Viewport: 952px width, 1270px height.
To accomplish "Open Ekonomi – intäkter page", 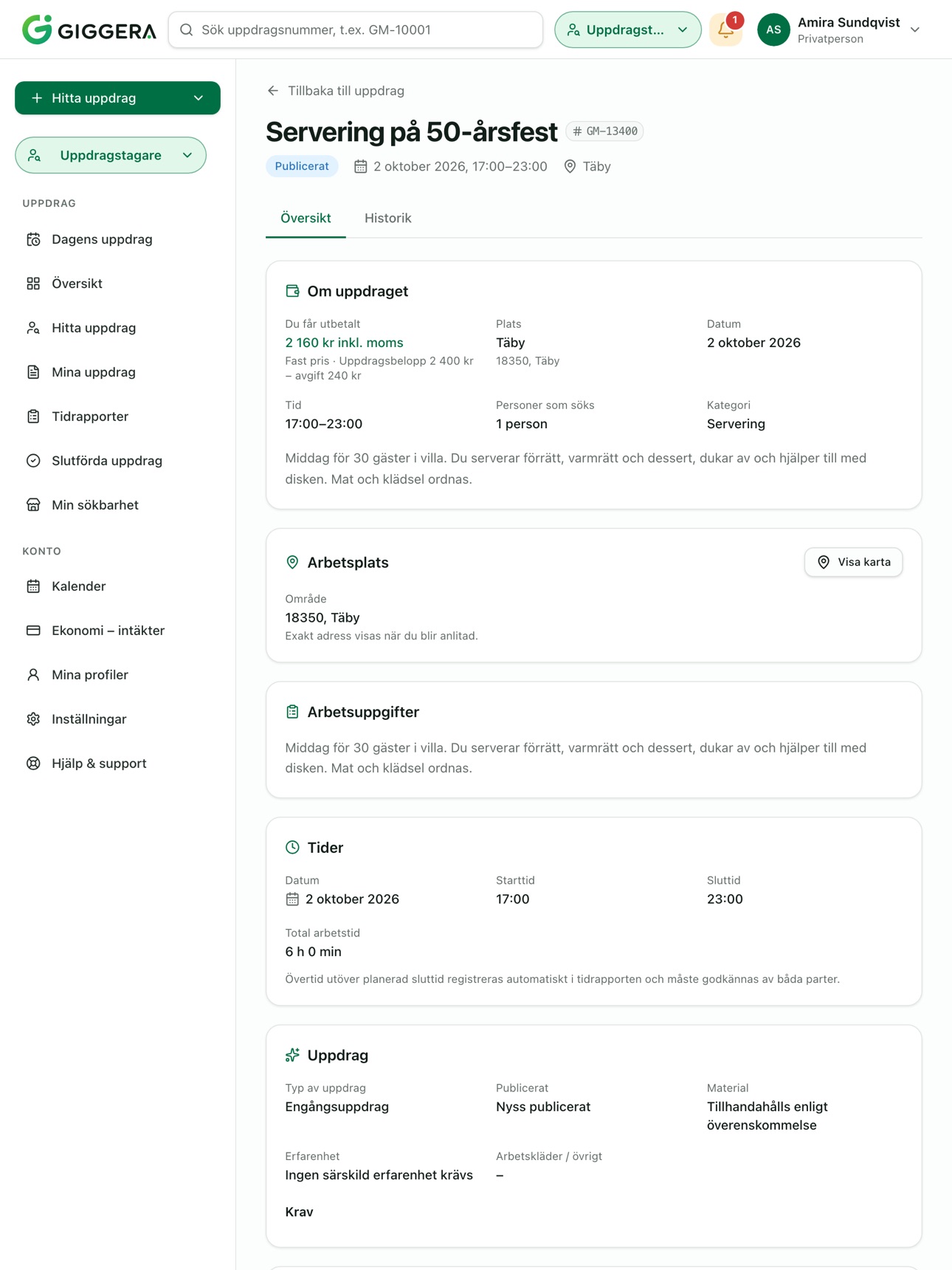I will click(118, 631).
